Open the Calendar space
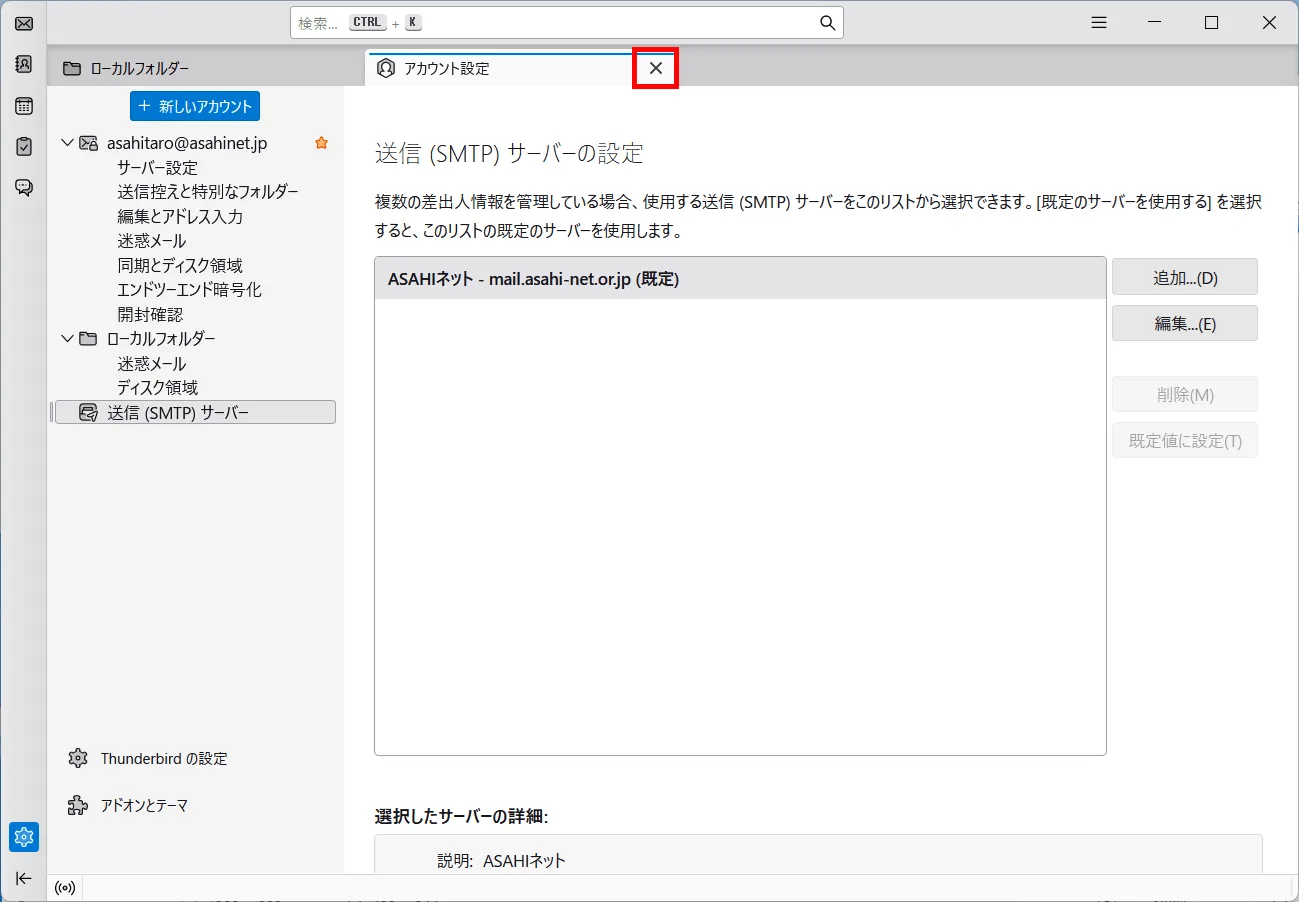This screenshot has height=902, width=1300. (23, 105)
